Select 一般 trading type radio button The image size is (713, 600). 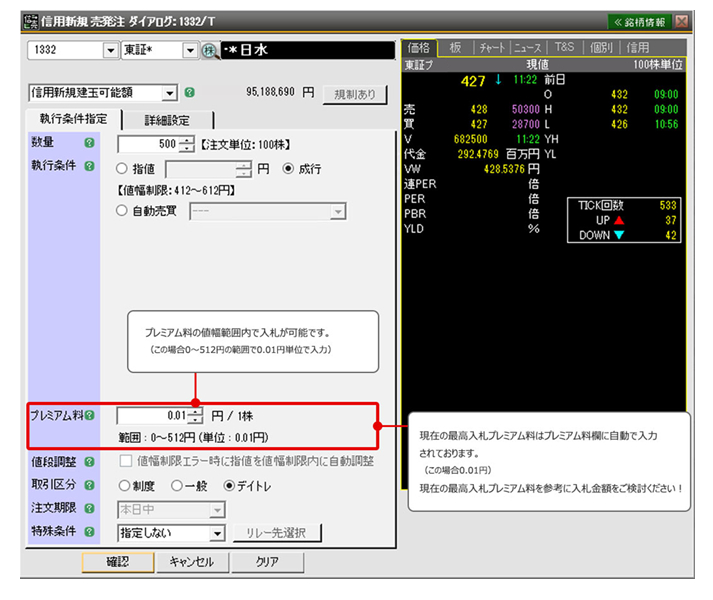[x=176, y=486]
